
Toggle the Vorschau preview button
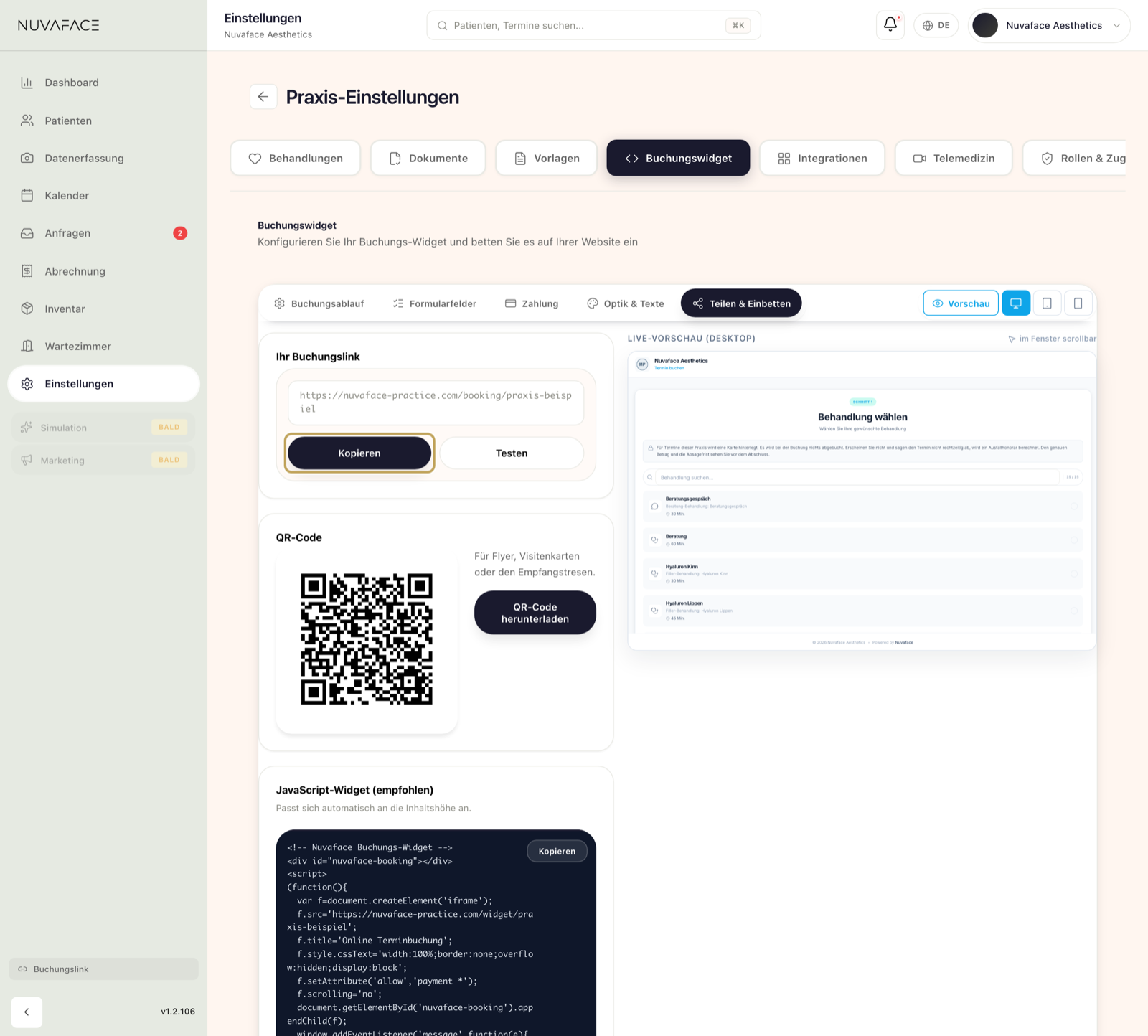[961, 303]
